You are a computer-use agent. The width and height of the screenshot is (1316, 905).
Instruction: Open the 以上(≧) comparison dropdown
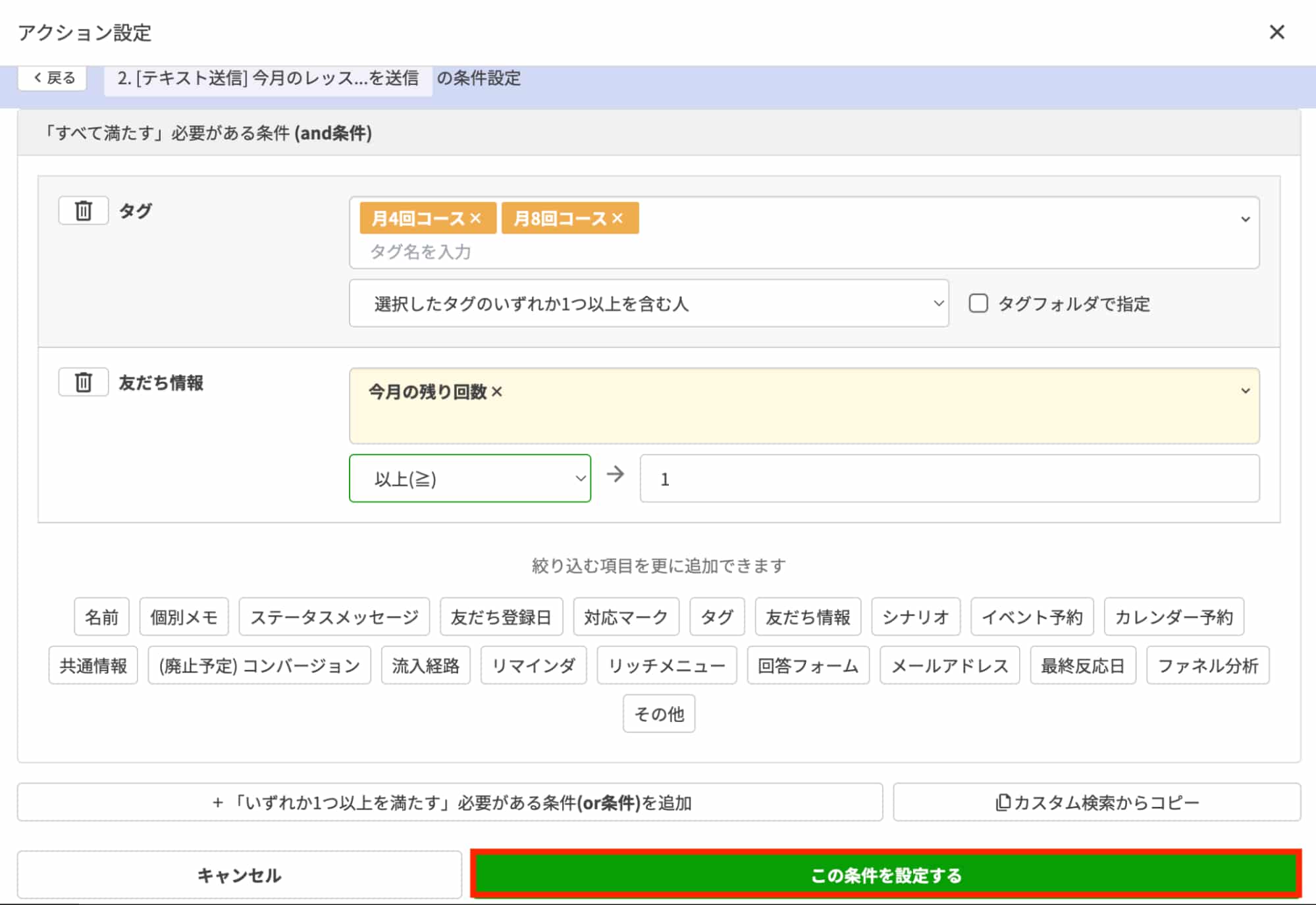click(470, 478)
